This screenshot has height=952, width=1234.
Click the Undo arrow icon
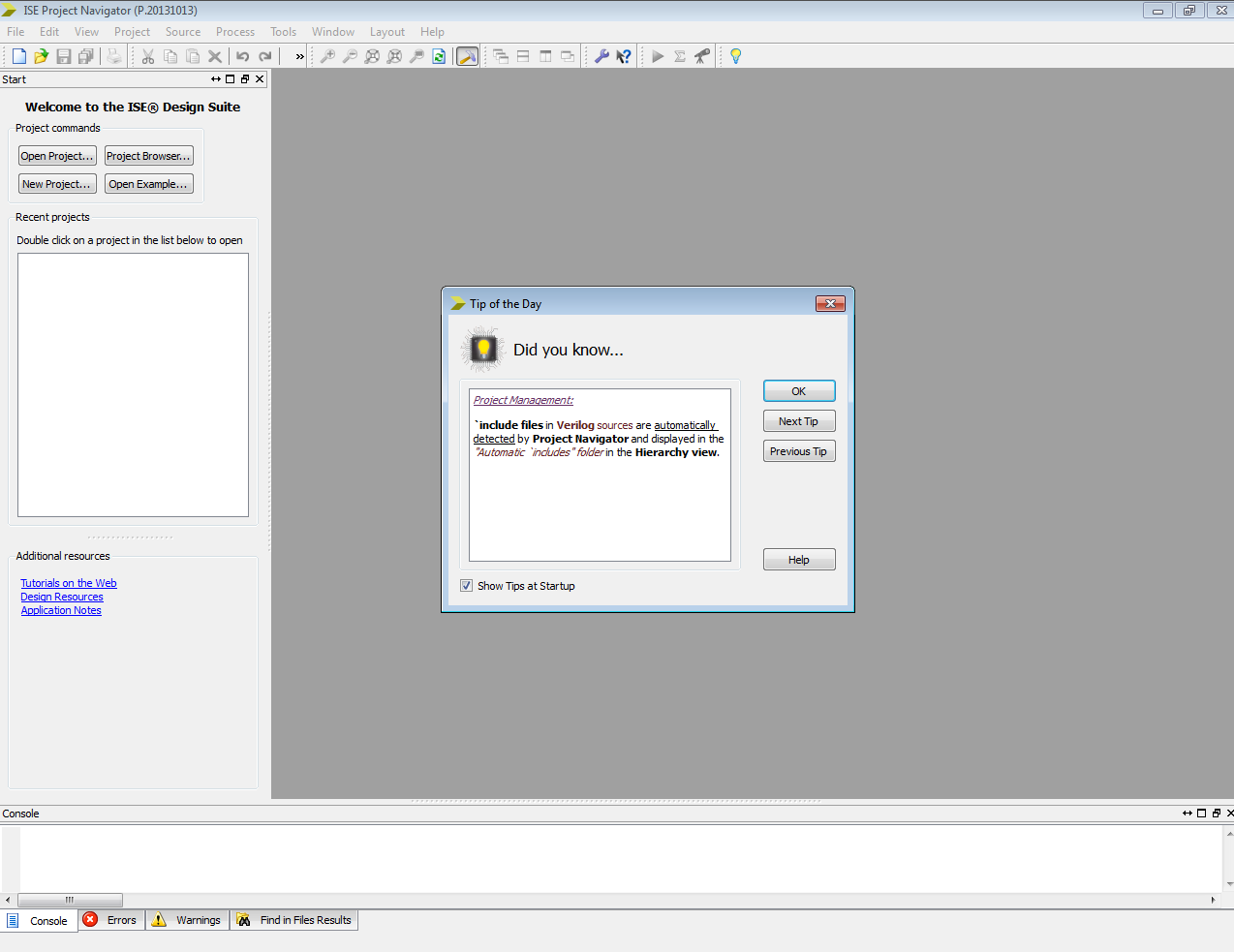click(243, 56)
